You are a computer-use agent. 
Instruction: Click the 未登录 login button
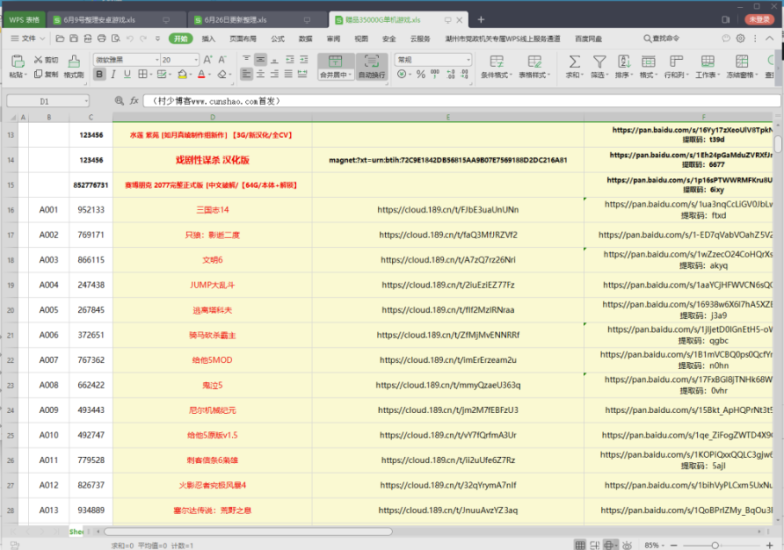point(757,19)
